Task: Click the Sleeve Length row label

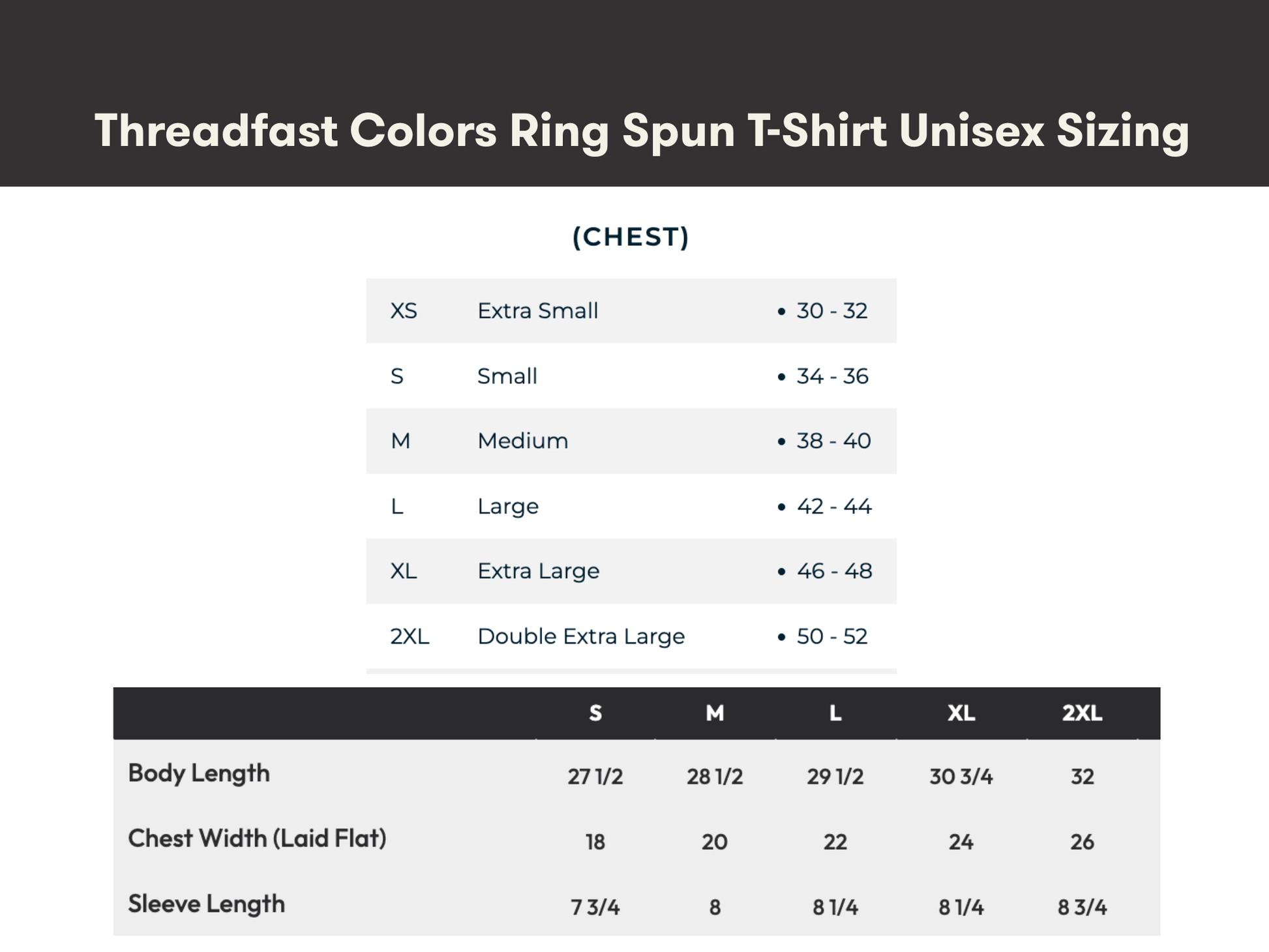Action: pos(206,904)
